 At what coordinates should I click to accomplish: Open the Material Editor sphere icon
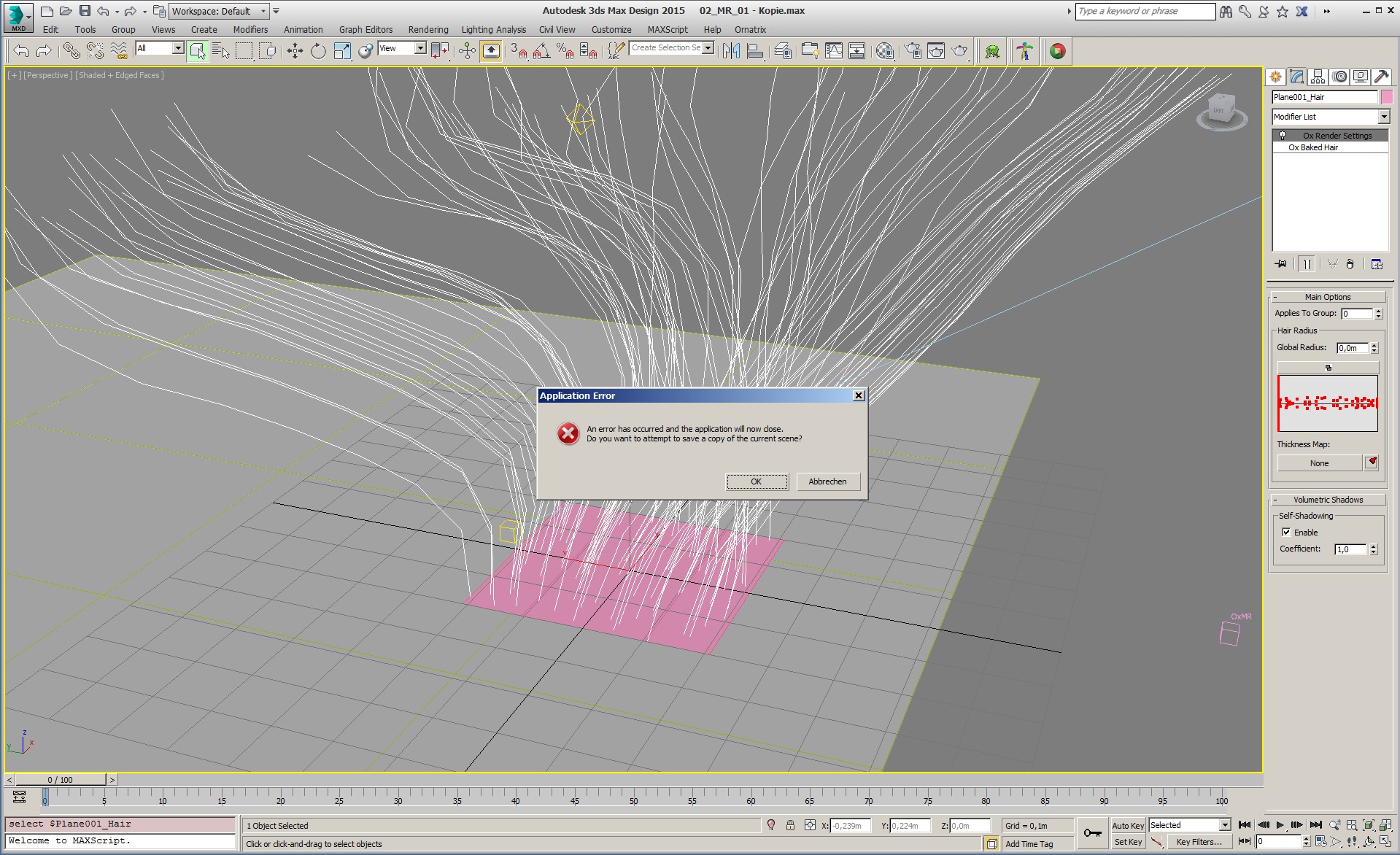[x=884, y=50]
